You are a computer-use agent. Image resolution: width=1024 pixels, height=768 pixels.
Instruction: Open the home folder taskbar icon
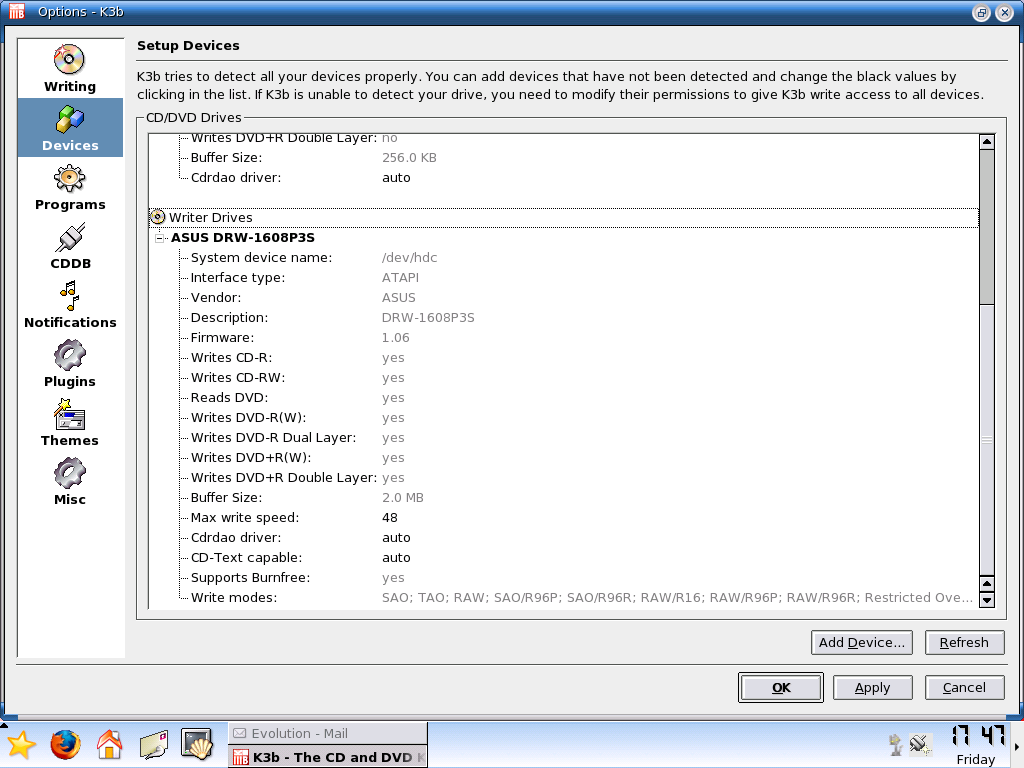click(110, 745)
